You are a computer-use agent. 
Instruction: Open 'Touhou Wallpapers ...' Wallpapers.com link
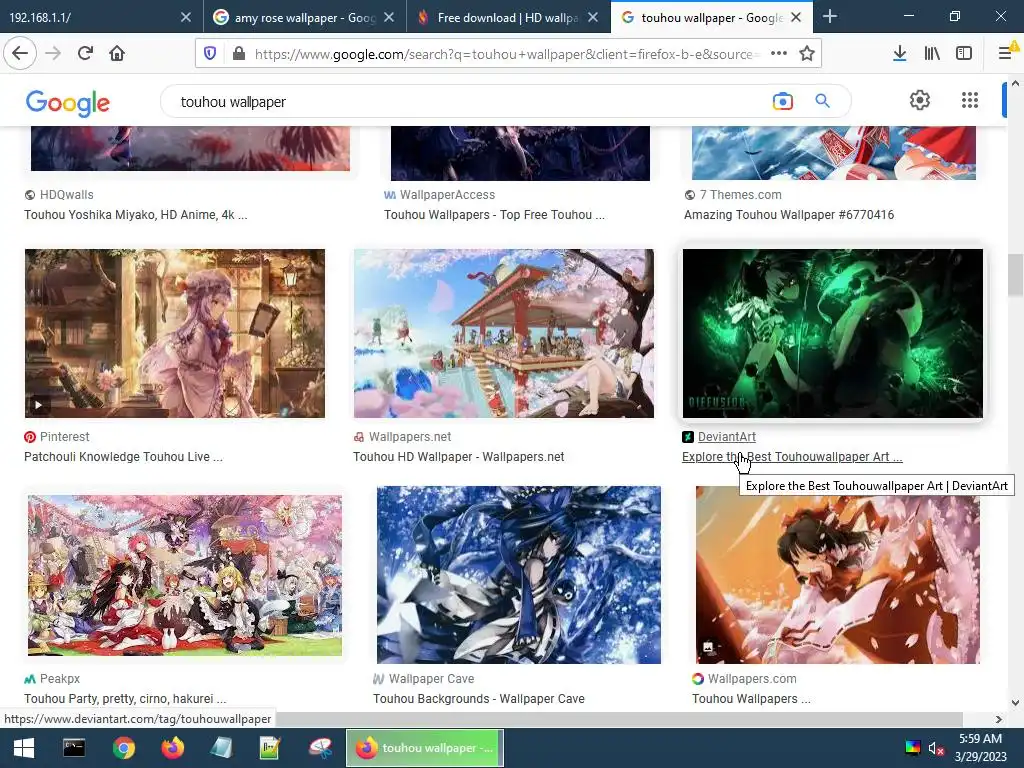(751, 699)
